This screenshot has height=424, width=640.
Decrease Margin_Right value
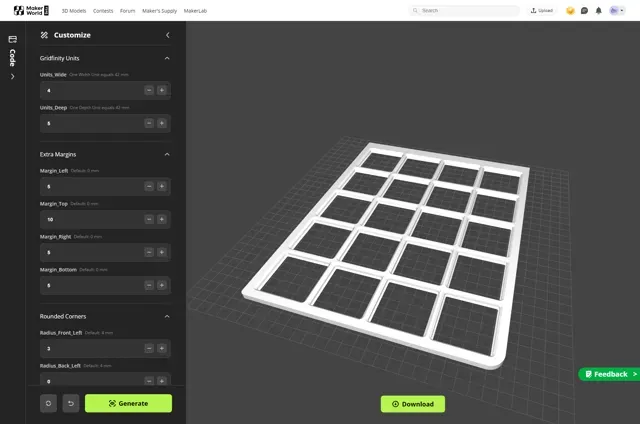tap(149, 252)
